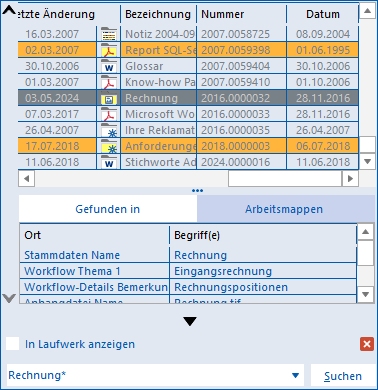Click the note icon of Notiz 2004-09 row

tap(109, 34)
